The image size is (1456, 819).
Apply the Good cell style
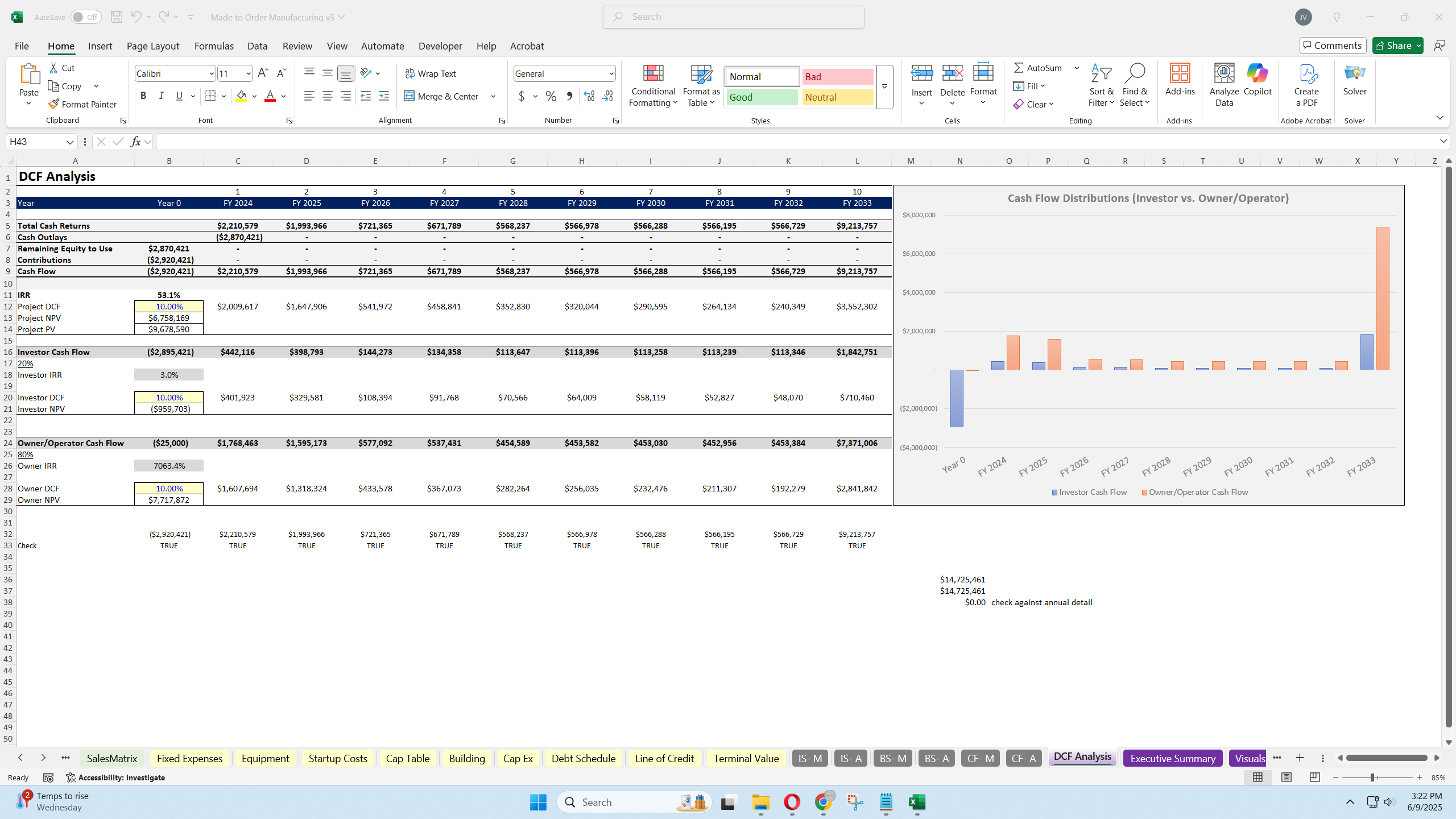761,97
